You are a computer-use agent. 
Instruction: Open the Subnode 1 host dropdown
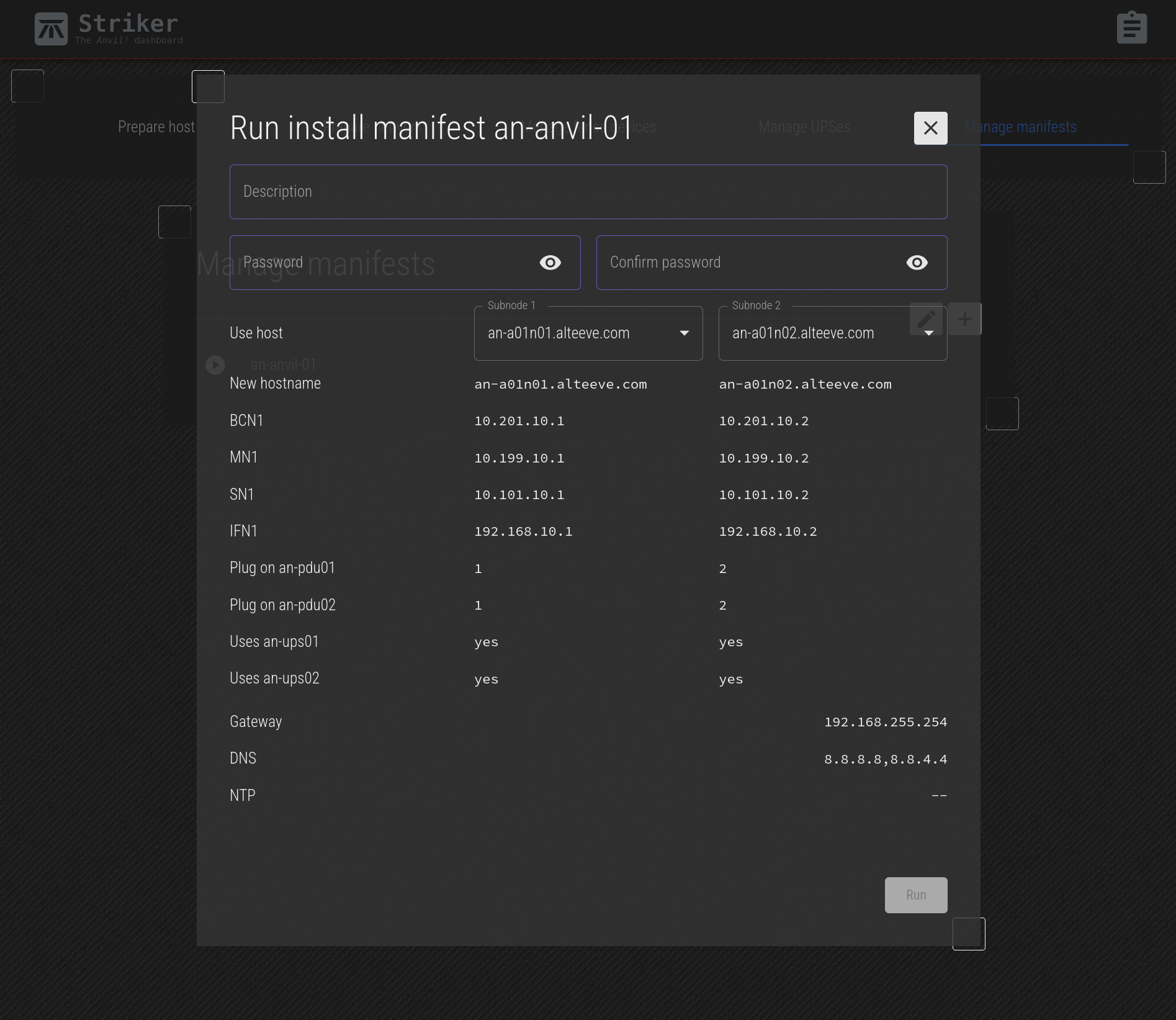[588, 333]
